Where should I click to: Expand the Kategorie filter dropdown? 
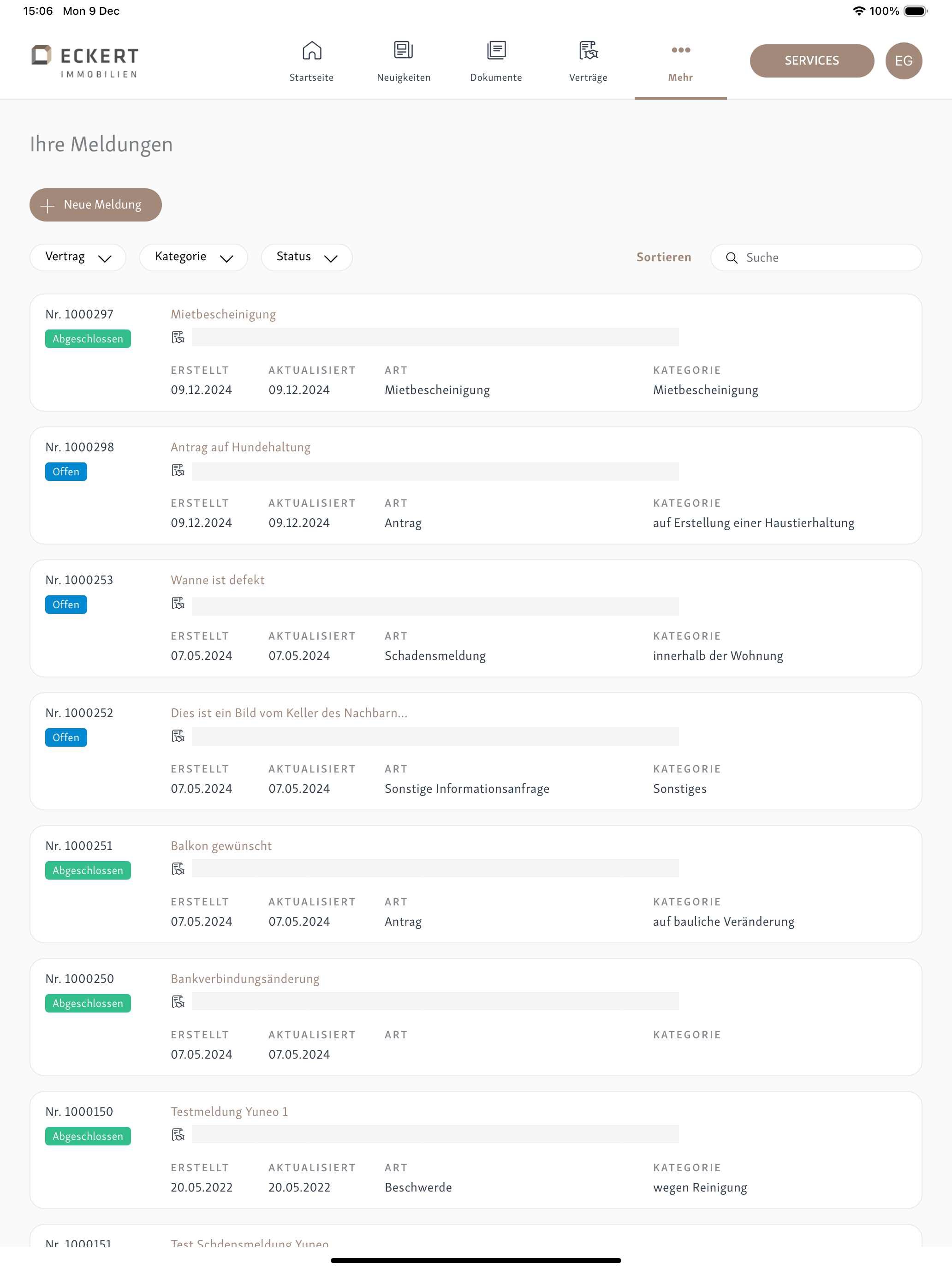pyautogui.click(x=193, y=257)
